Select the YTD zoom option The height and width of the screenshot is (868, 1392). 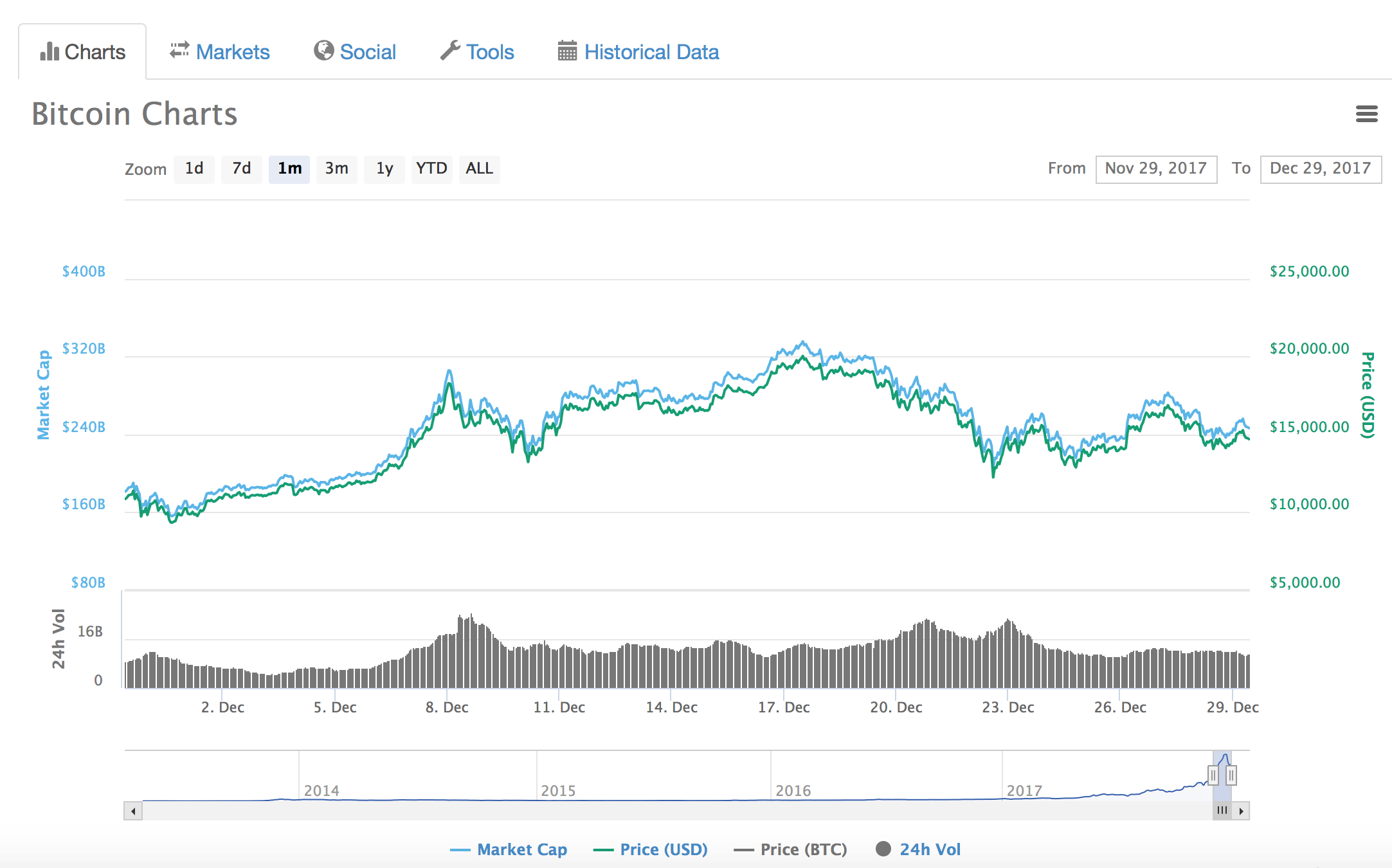(431, 169)
